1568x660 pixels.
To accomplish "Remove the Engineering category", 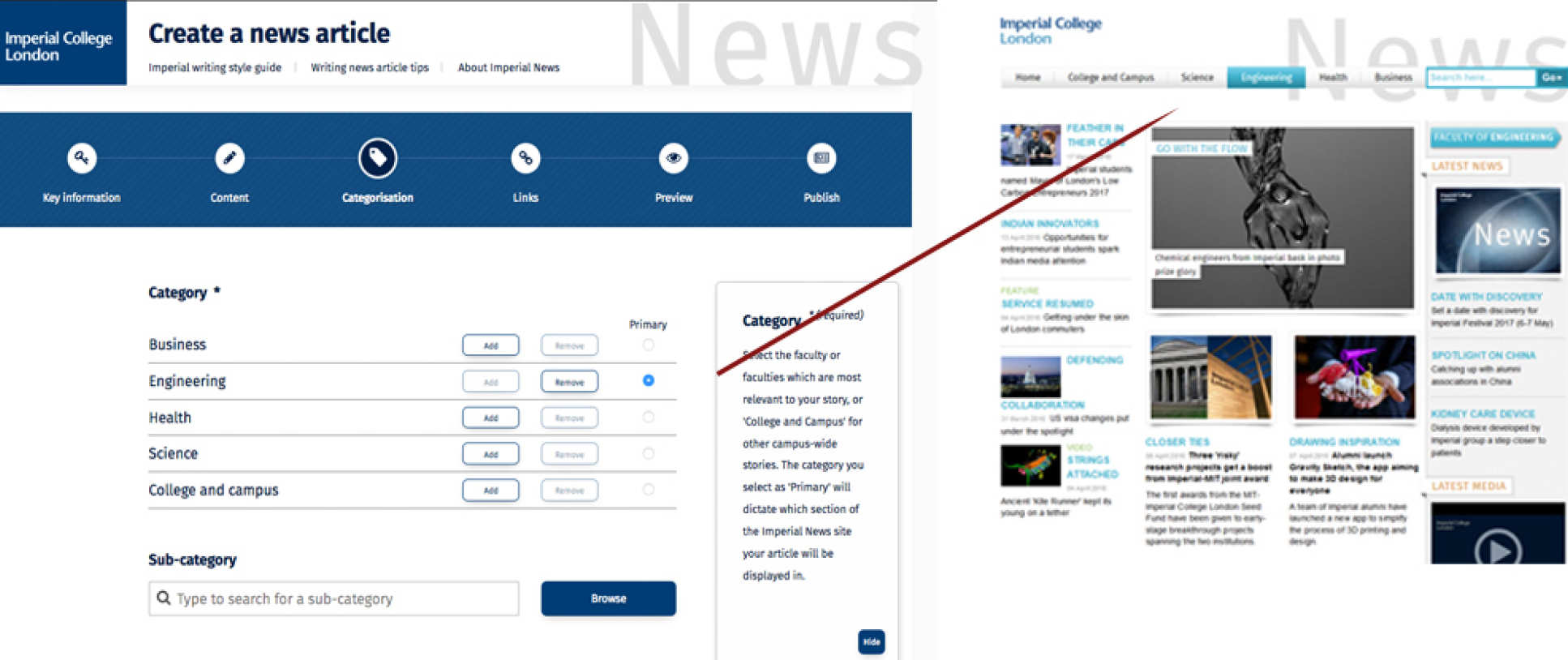I will (x=569, y=382).
